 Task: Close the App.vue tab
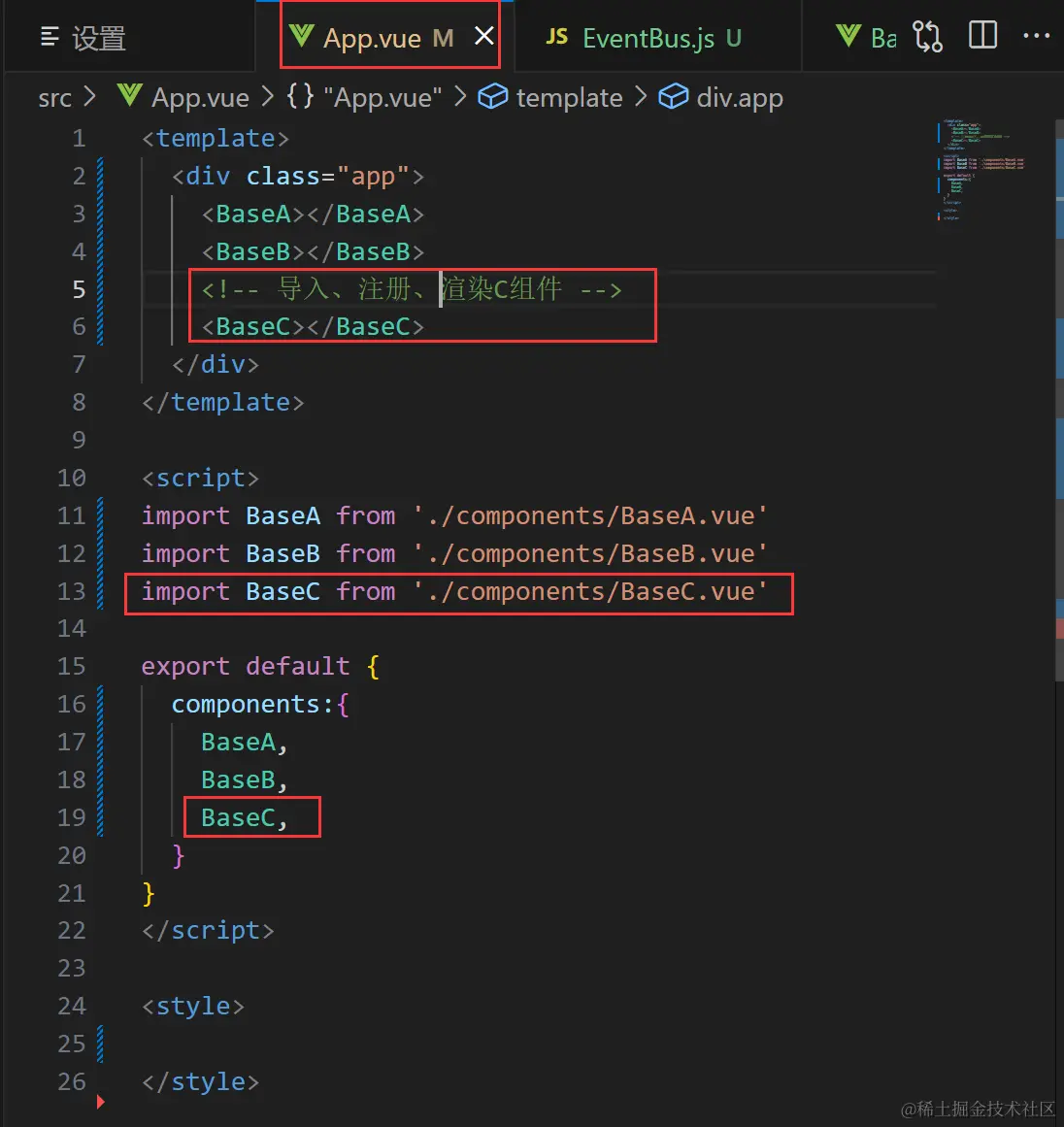484,36
